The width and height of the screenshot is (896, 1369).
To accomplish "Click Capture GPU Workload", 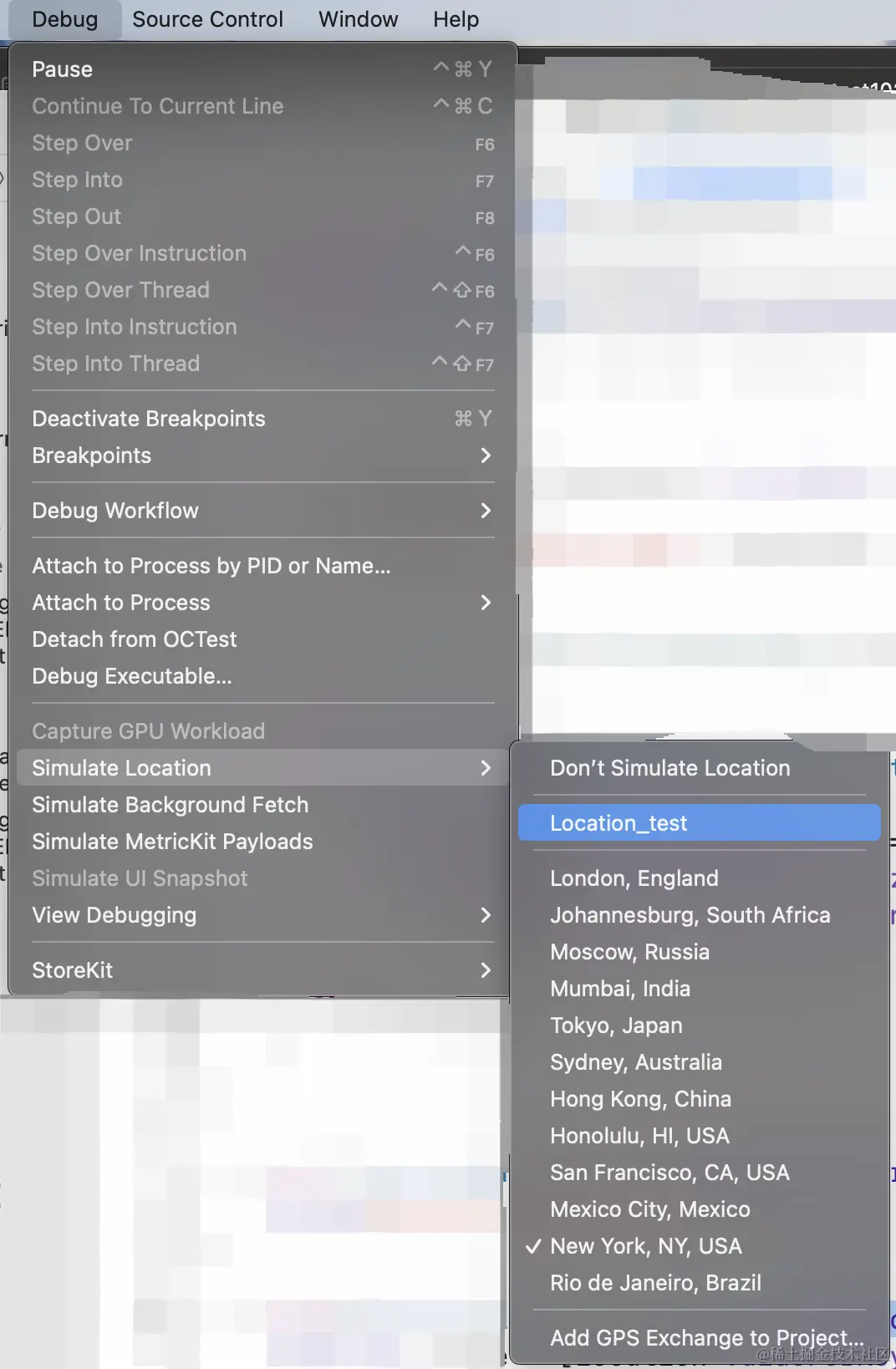I will 262,731.
